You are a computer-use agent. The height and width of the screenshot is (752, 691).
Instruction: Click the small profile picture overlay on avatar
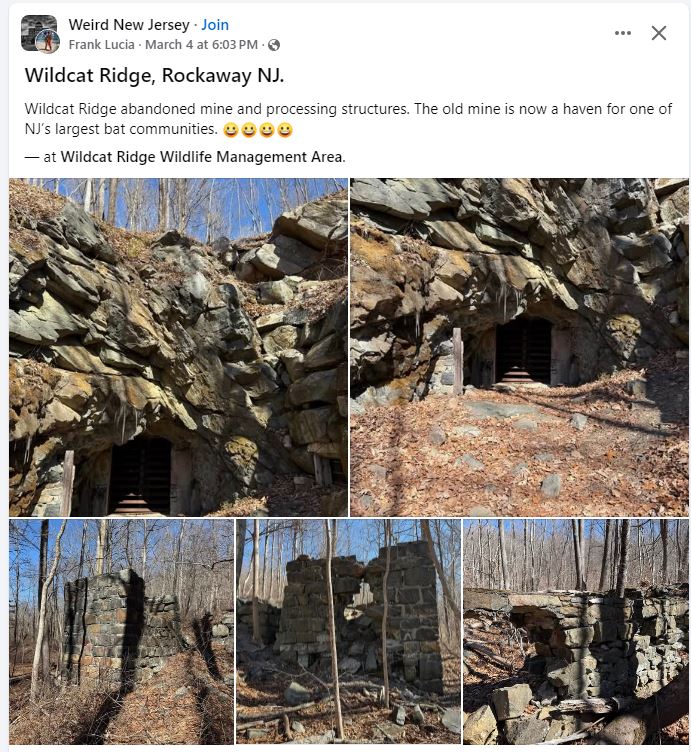click(x=48, y=41)
